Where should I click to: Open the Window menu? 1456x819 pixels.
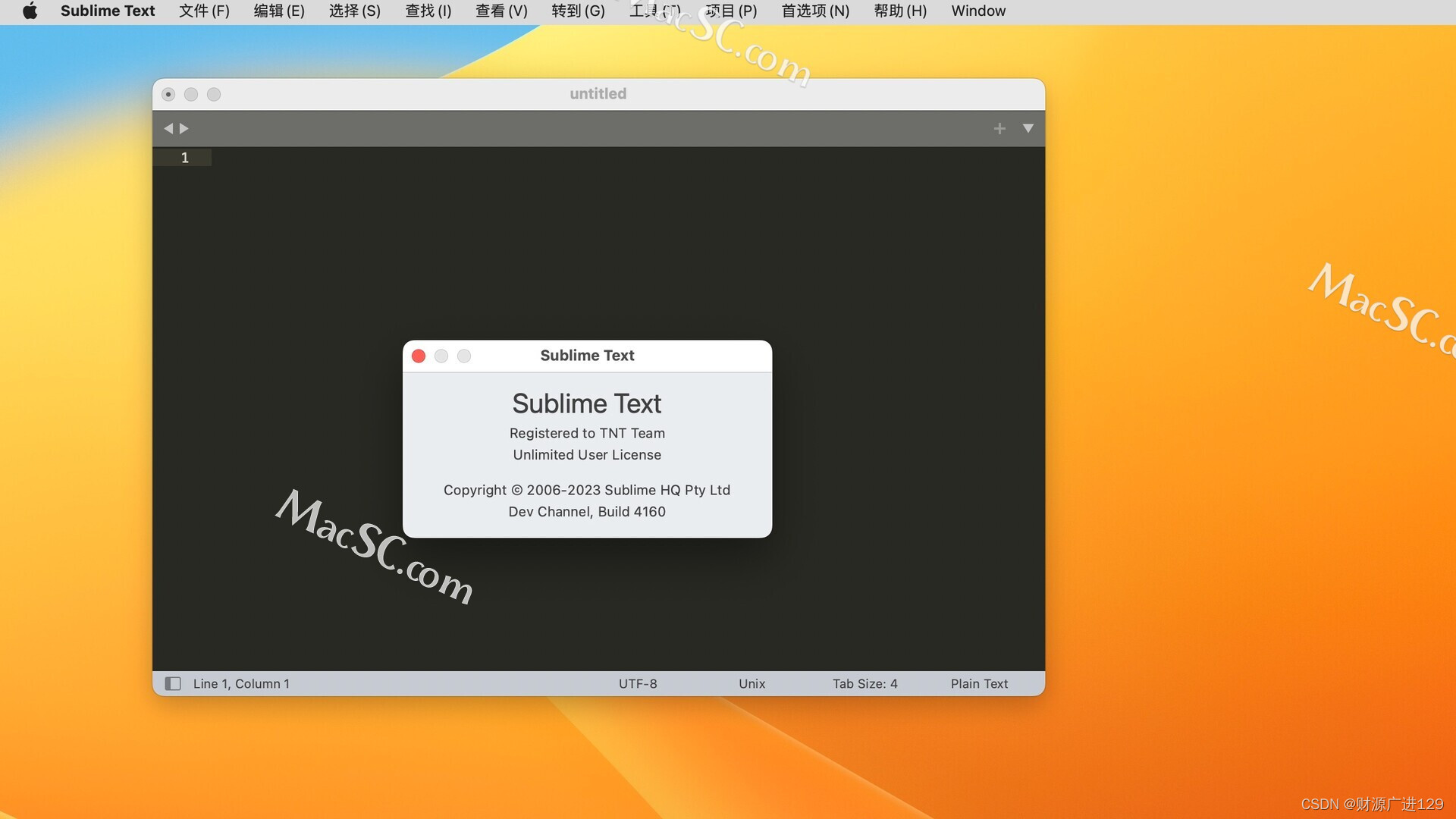coord(978,11)
